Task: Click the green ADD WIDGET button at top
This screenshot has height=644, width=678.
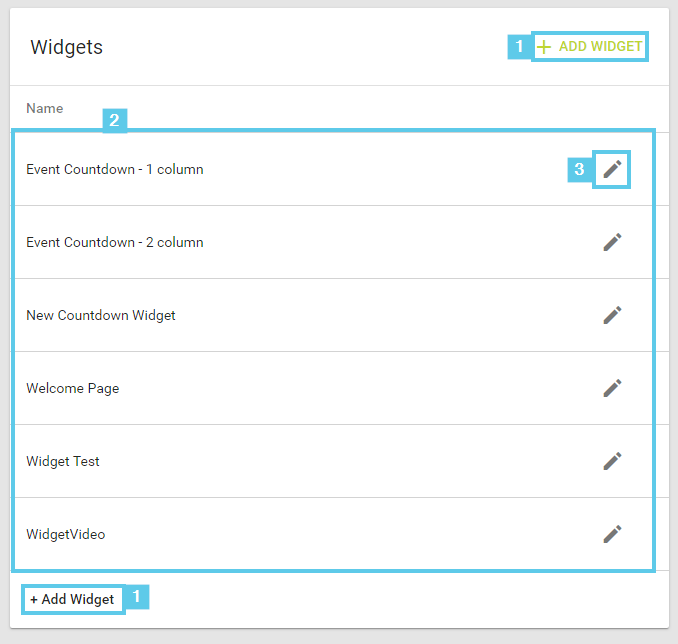Action: click(x=589, y=46)
